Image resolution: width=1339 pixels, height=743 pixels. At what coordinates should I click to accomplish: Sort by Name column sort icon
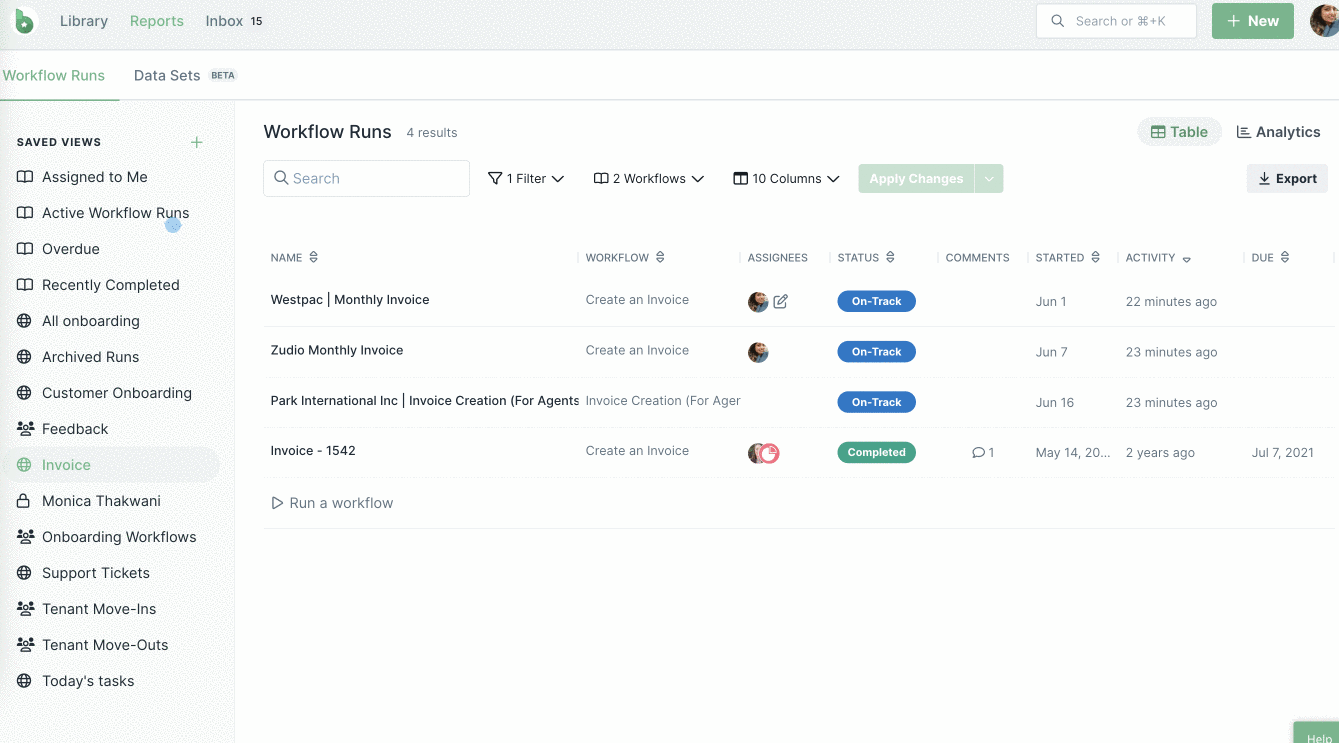(314, 257)
